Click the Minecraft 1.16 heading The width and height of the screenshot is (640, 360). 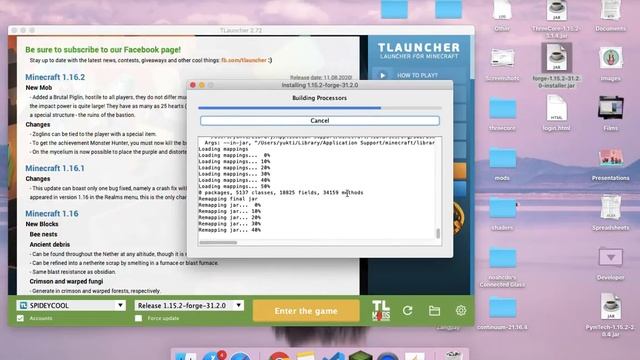[52, 213]
